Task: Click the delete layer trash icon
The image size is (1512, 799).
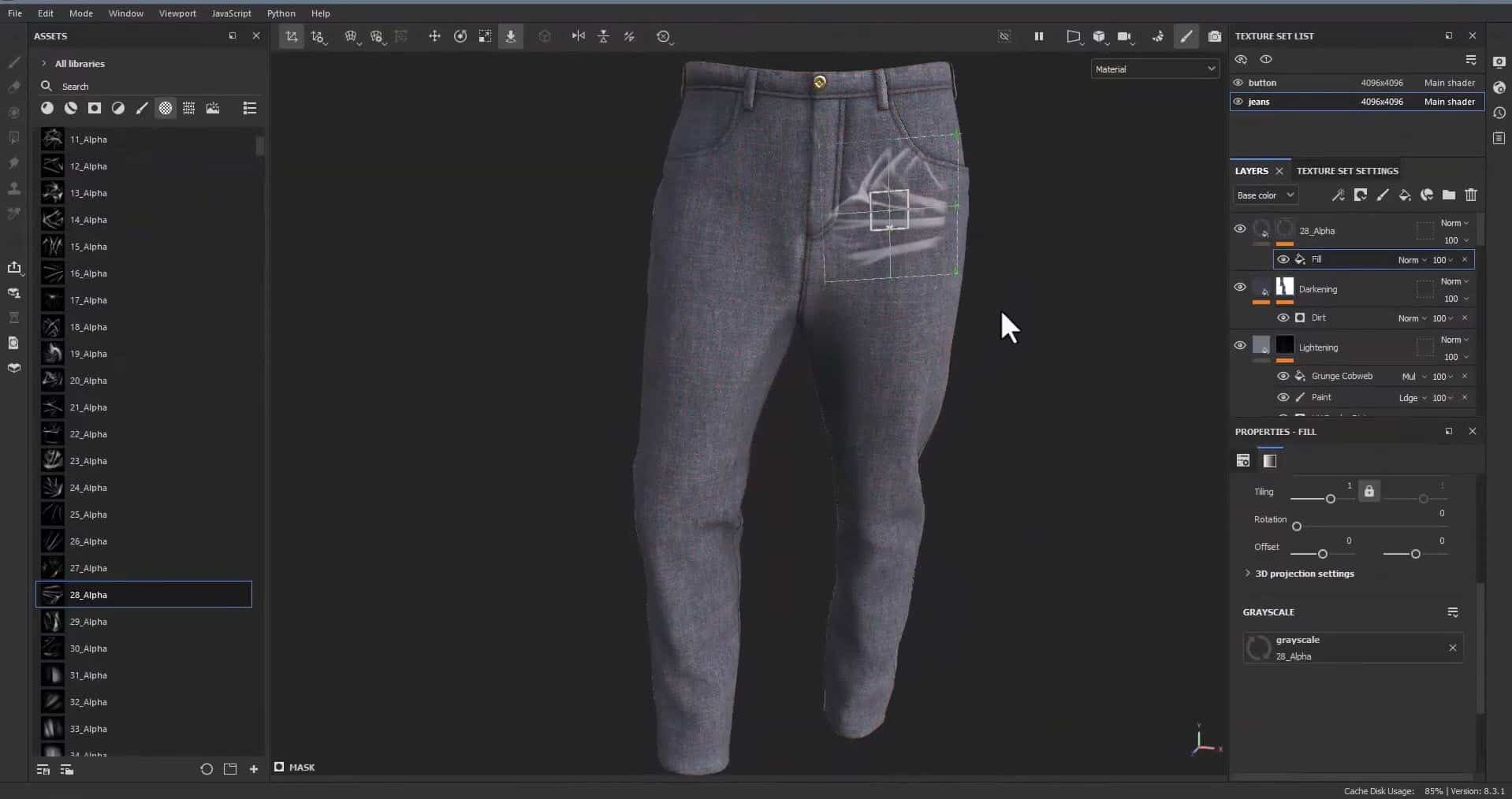Action: (1470, 195)
